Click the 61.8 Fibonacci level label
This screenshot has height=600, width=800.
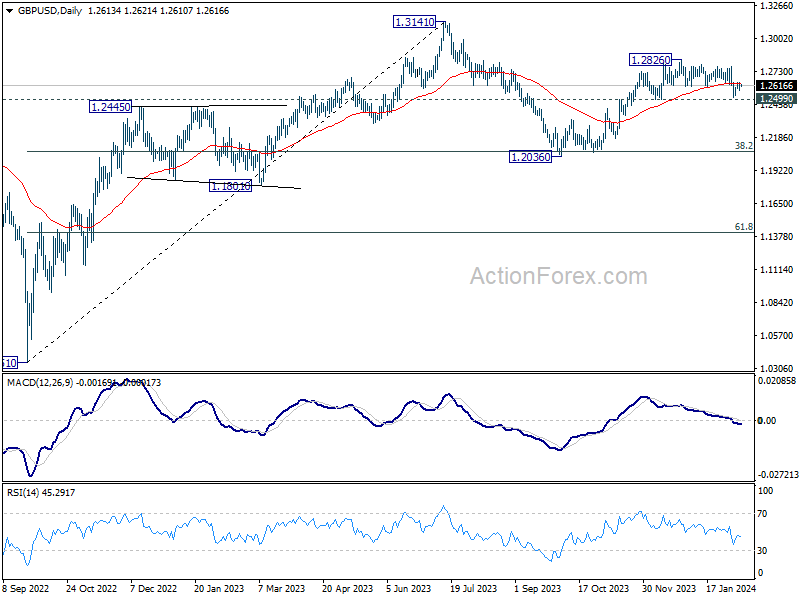click(743, 227)
